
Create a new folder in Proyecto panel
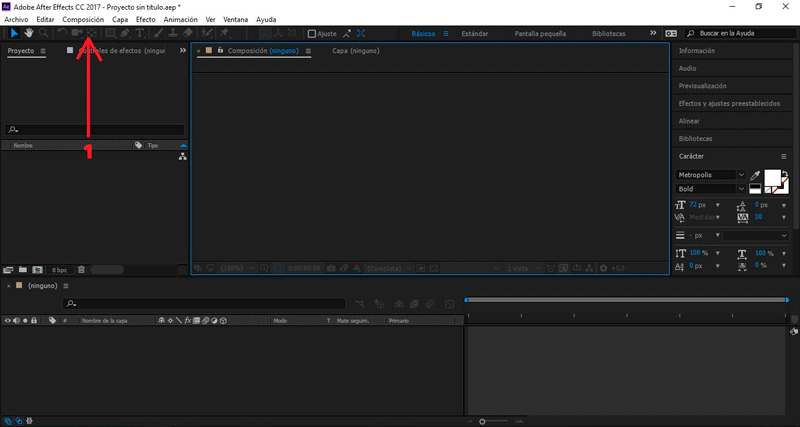pyautogui.click(x=22, y=269)
